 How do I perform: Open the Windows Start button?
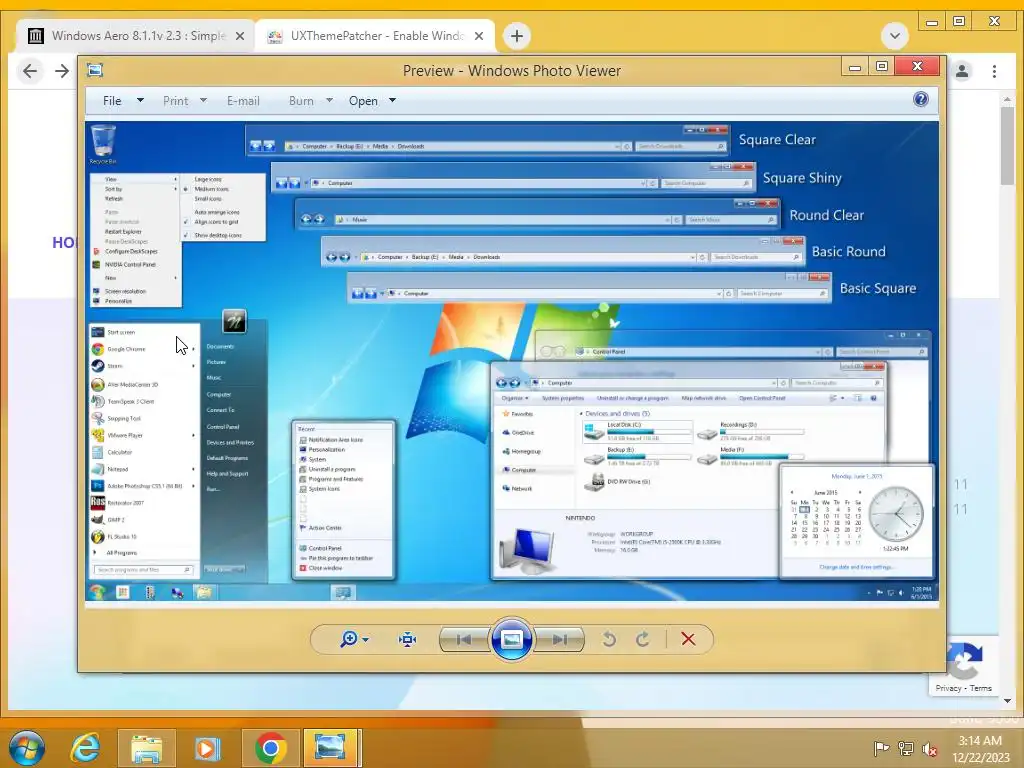pos(26,748)
